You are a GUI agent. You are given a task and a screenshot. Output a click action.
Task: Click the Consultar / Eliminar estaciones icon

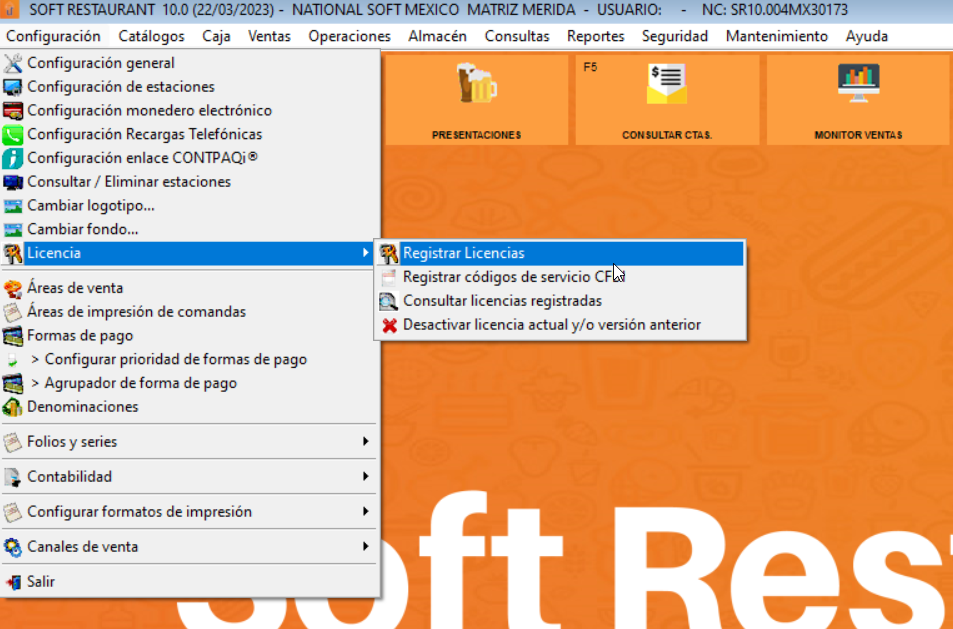[13, 182]
